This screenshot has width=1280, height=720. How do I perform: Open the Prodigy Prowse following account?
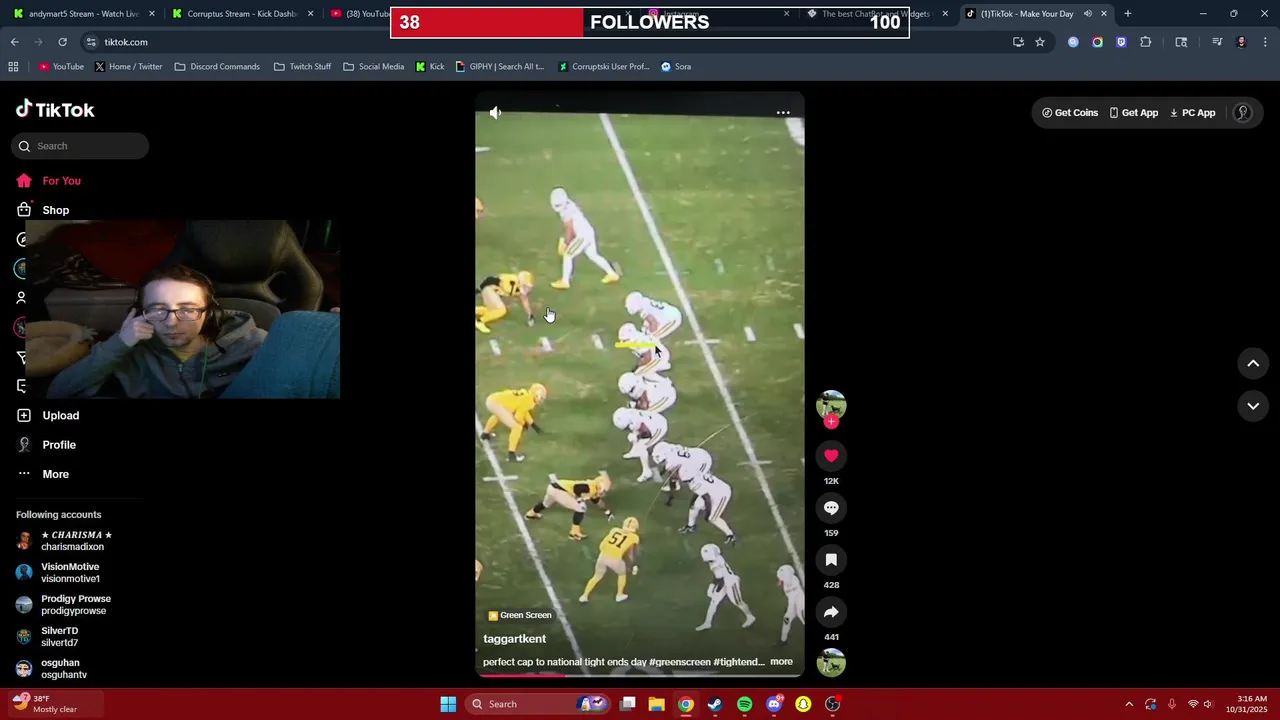(x=64, y=605)
